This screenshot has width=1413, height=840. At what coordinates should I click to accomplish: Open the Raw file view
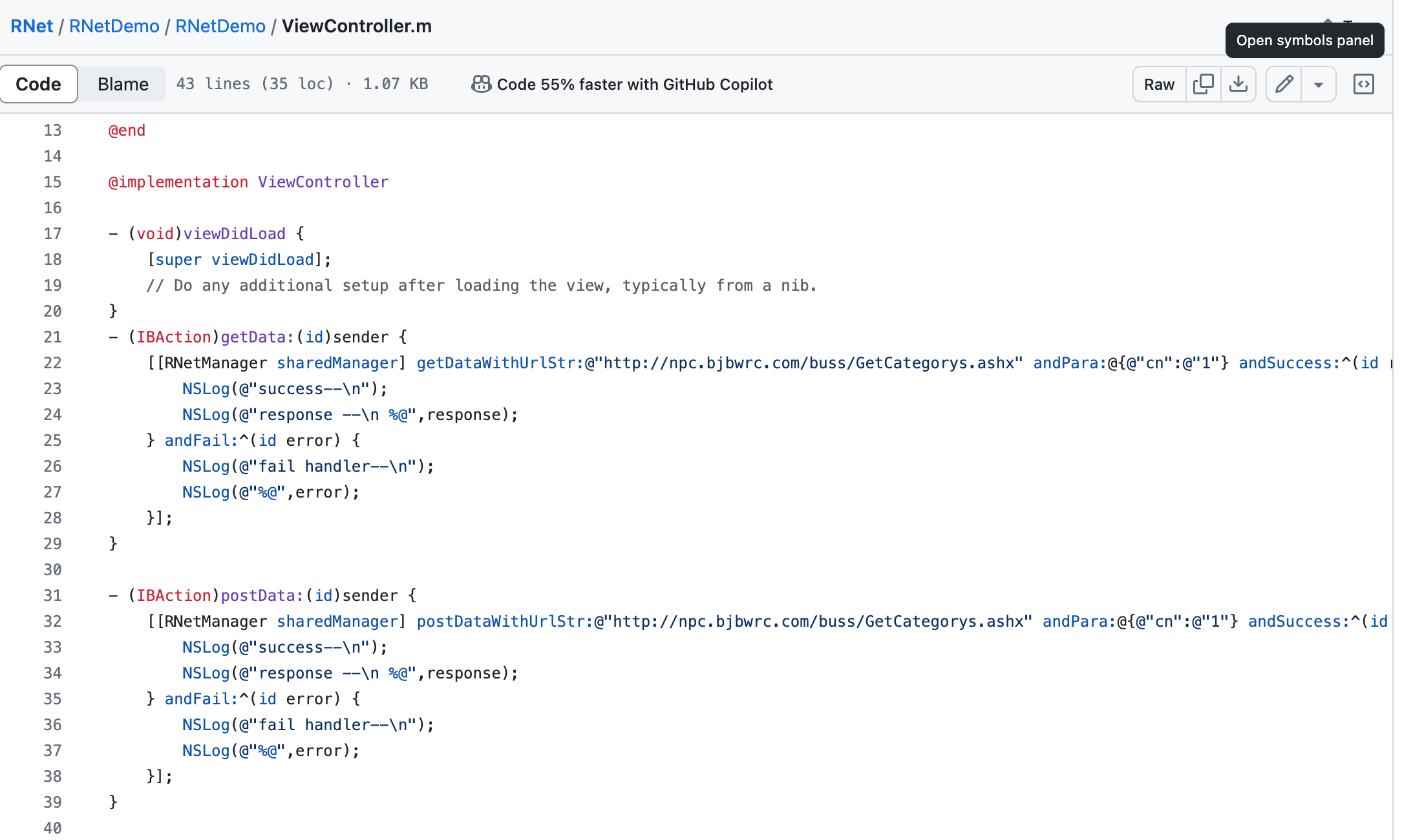point(1159,84)
